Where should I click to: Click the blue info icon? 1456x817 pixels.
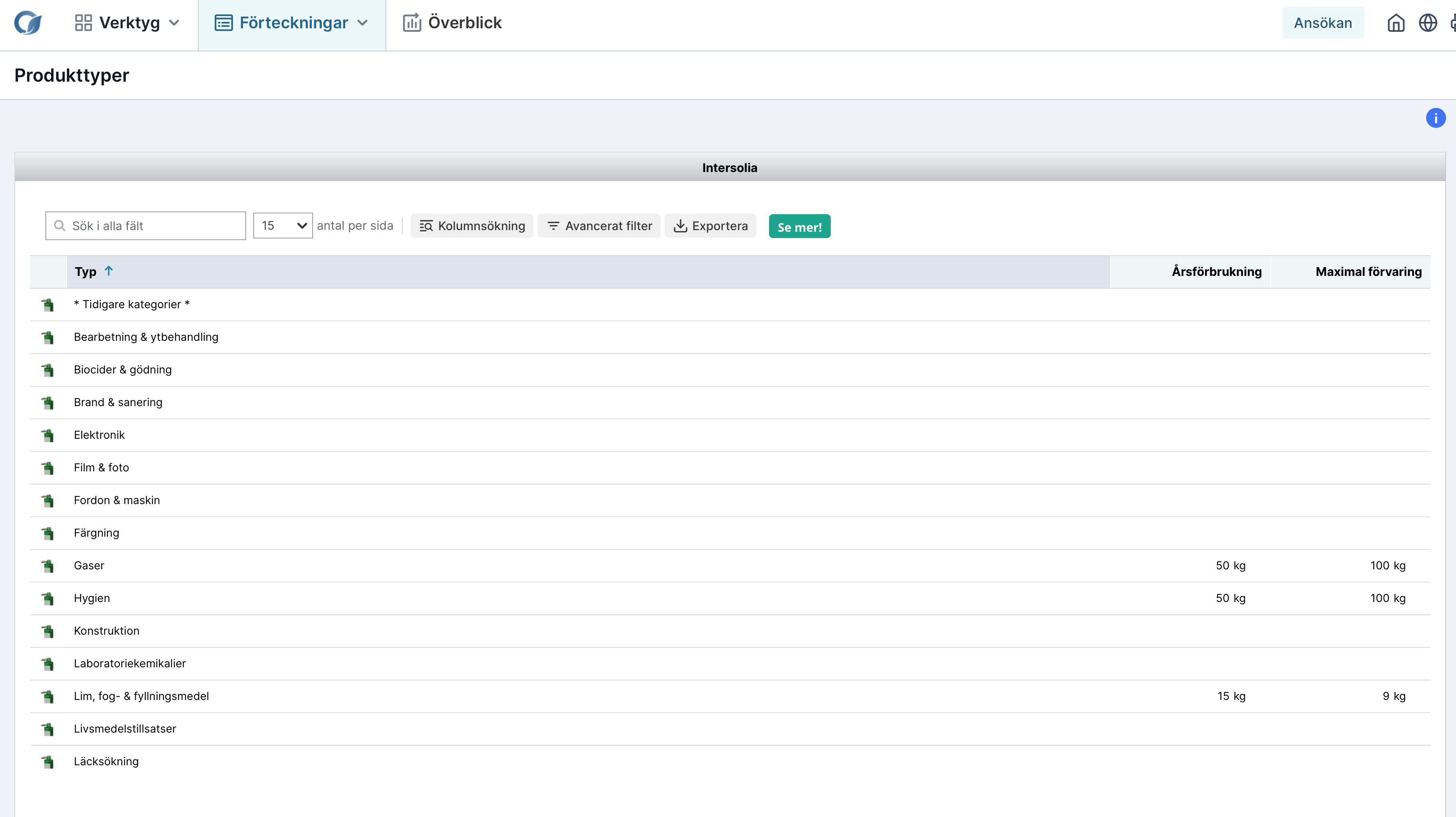pyautogui.click(x=1435, y=118)
